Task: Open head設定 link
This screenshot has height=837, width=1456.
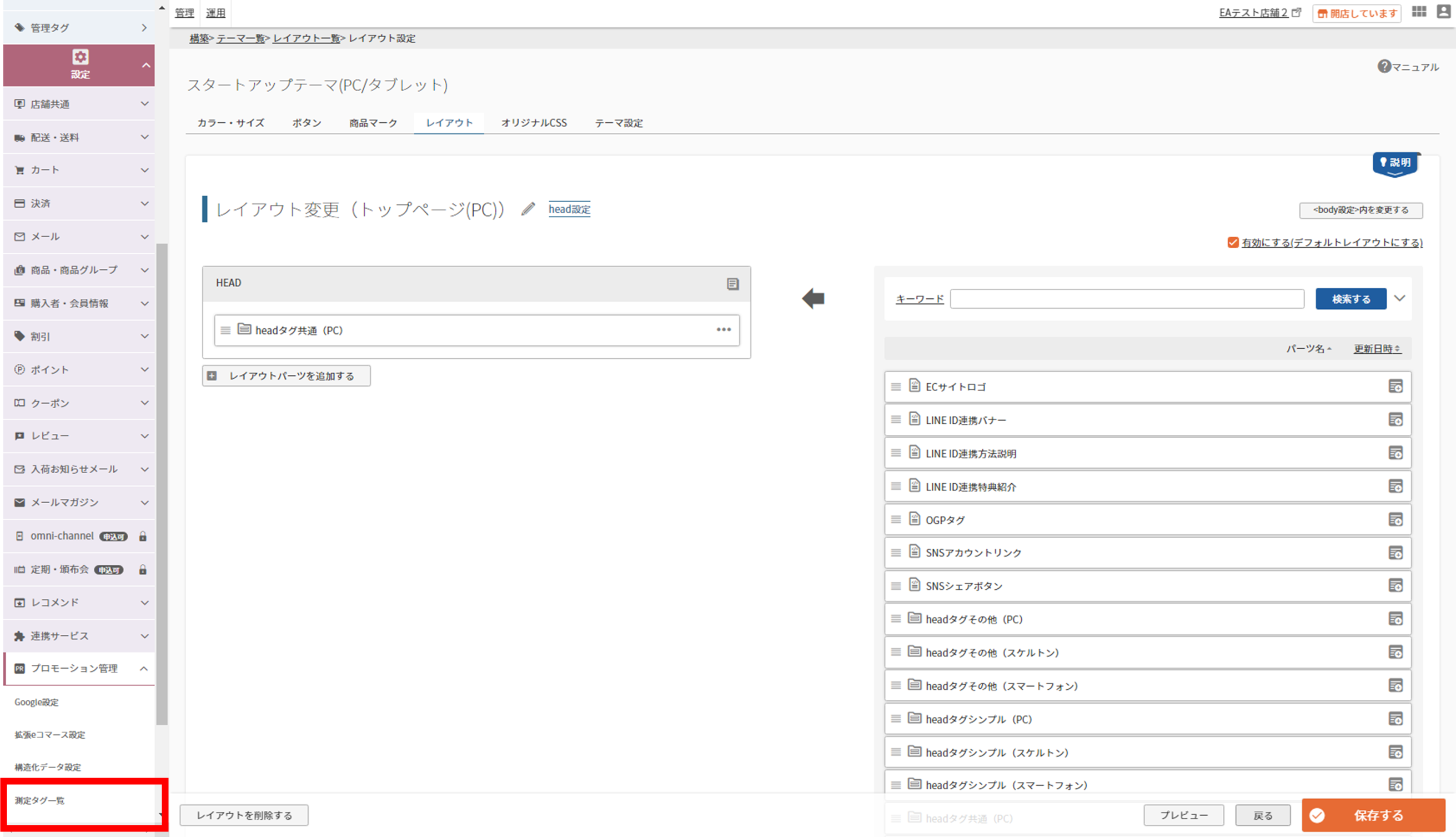Action: [569, 209]
